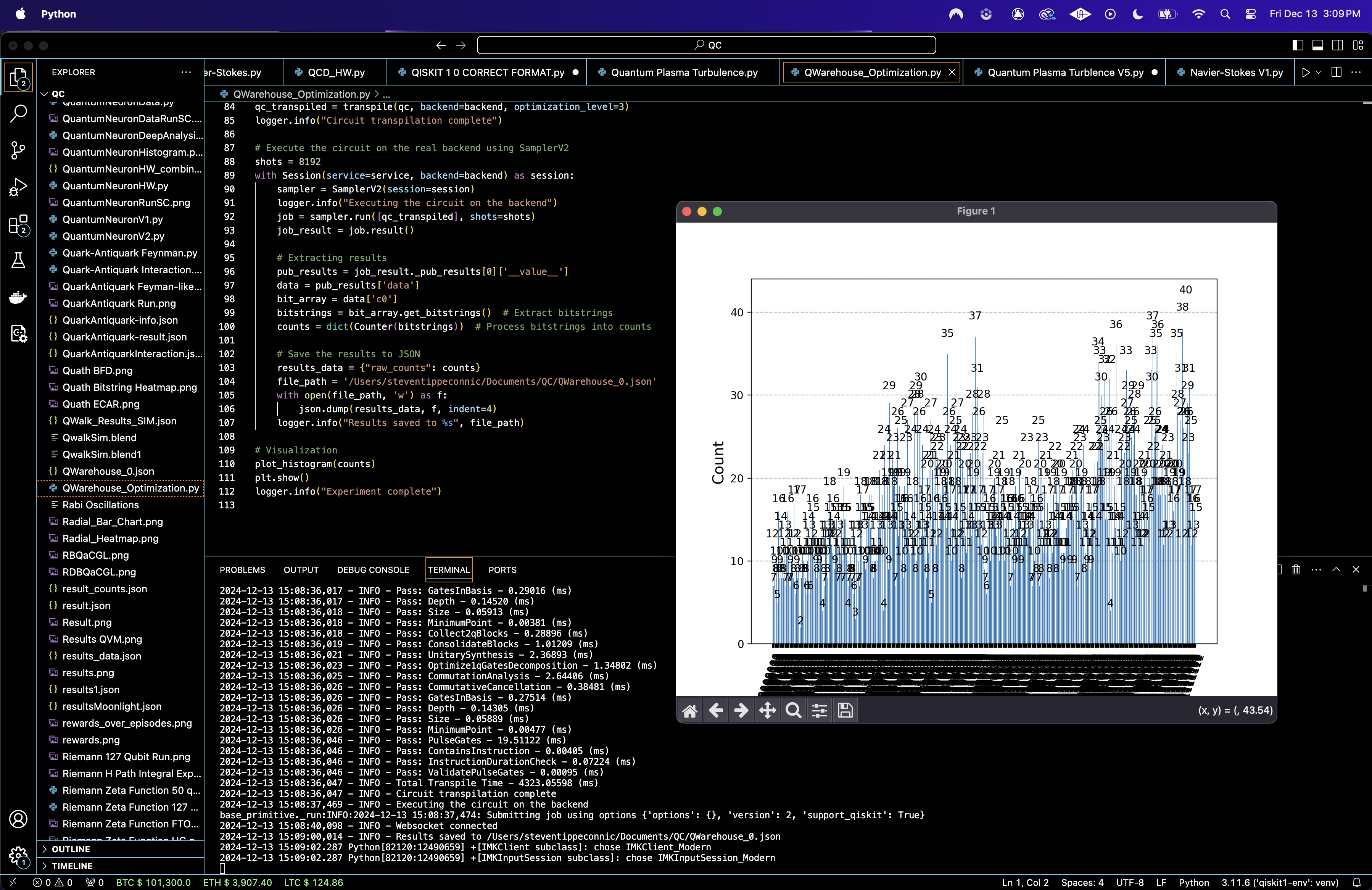Toggle bottom panel visibility
This screenshot has width=1372, height=890.
point(1318,45)
